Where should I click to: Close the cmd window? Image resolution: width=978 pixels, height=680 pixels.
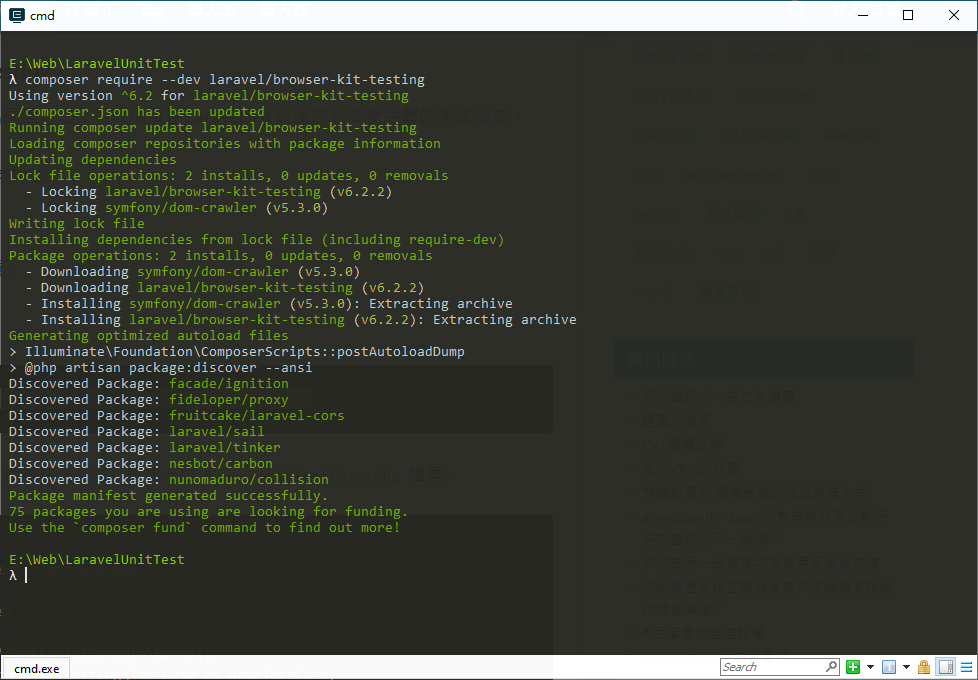pos(954,15)
